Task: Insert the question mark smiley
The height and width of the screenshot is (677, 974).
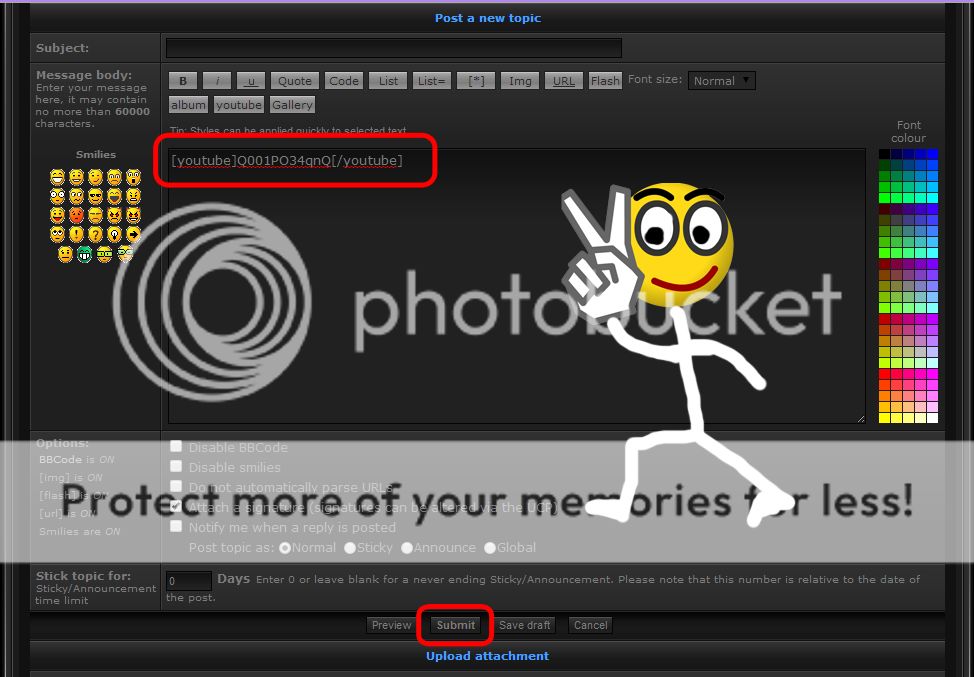Action: click(95, 235)
